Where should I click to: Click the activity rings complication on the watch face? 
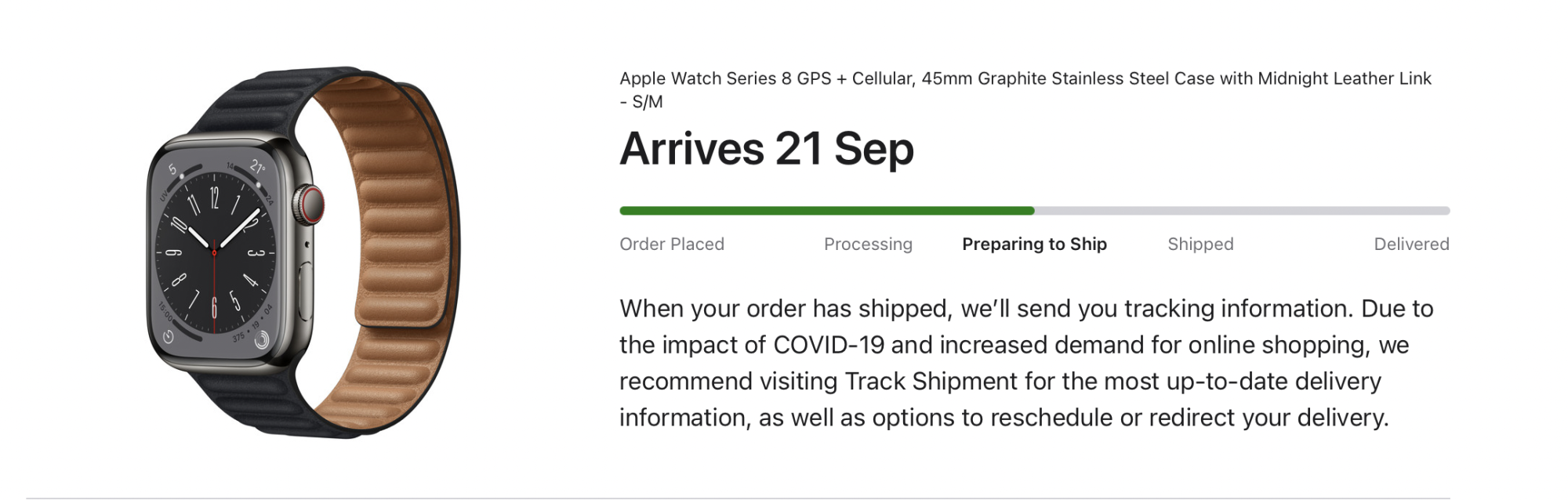(261, 339)
